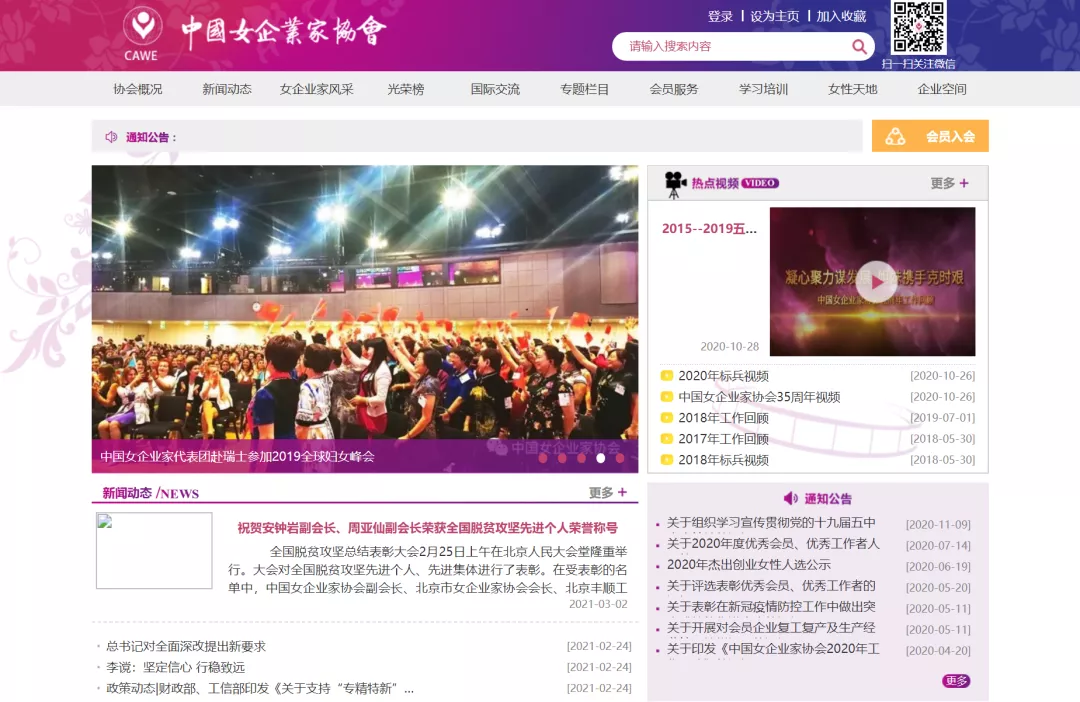
Task: Click the 加入收藏 link
Action: (x=841, y=17)
